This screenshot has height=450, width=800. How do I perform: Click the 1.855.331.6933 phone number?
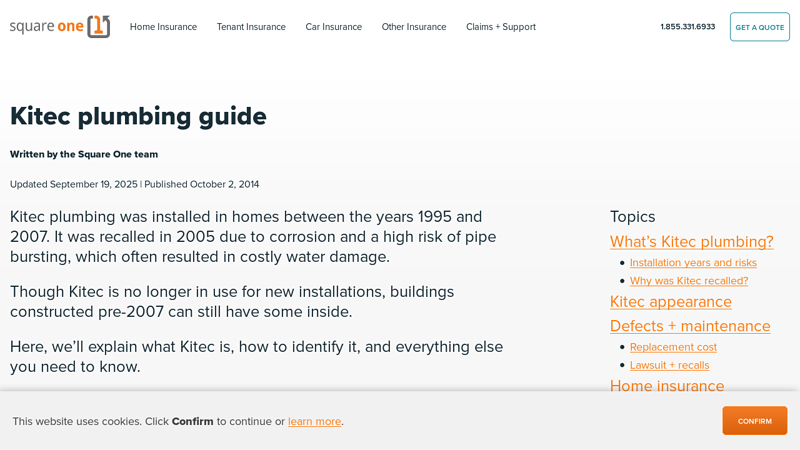coord(688,27)
